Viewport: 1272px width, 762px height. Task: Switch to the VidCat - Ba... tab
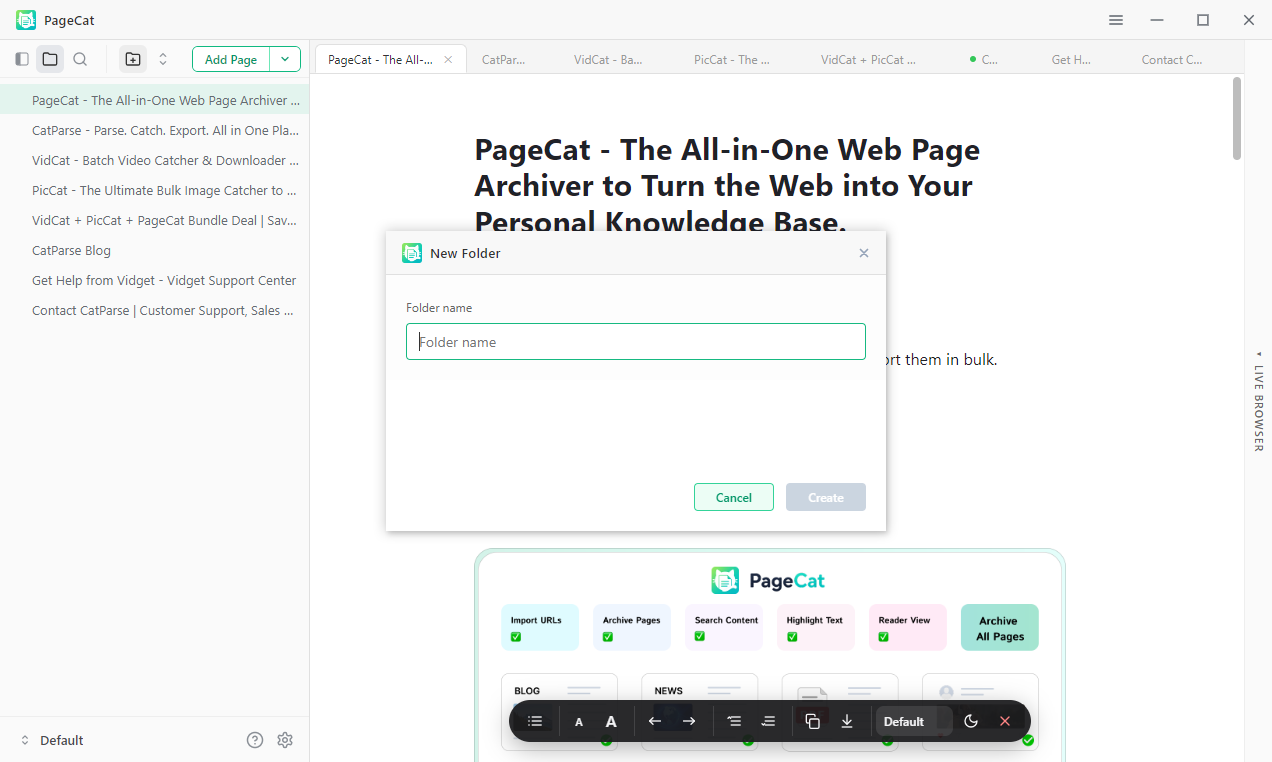point(608,59)
